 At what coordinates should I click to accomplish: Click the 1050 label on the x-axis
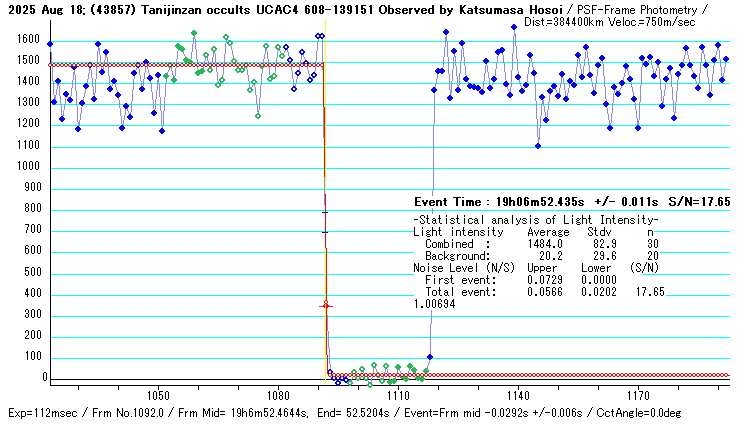coord(157,395)
